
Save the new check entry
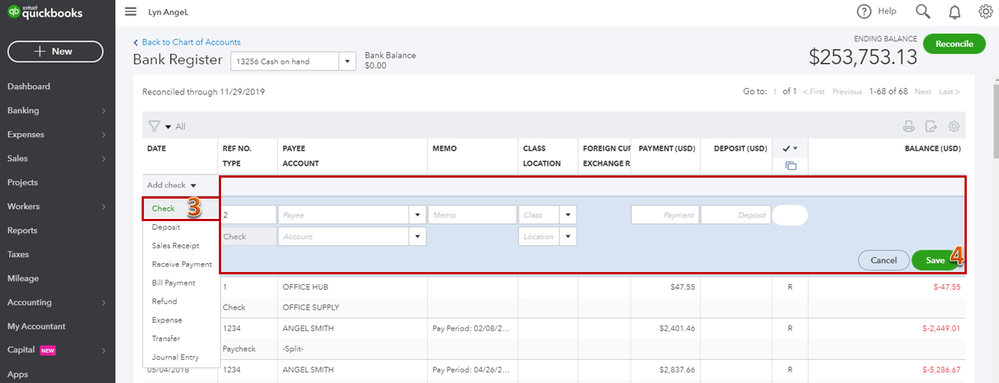tap(935, 260)
